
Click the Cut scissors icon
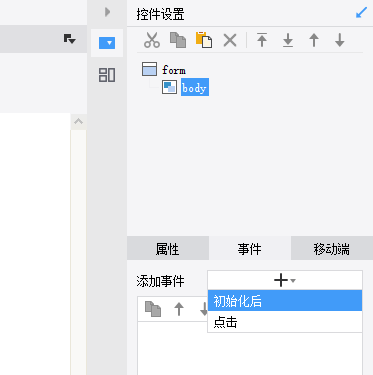[x=152, y=40]
